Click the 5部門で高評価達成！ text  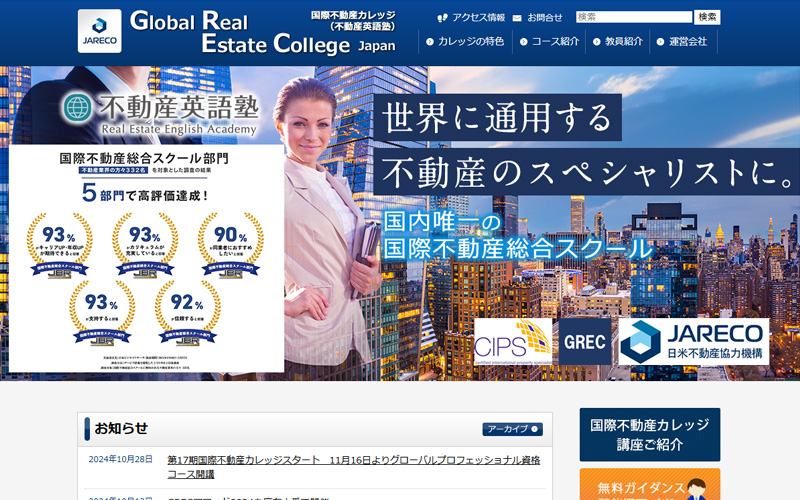tap(145, 193)
